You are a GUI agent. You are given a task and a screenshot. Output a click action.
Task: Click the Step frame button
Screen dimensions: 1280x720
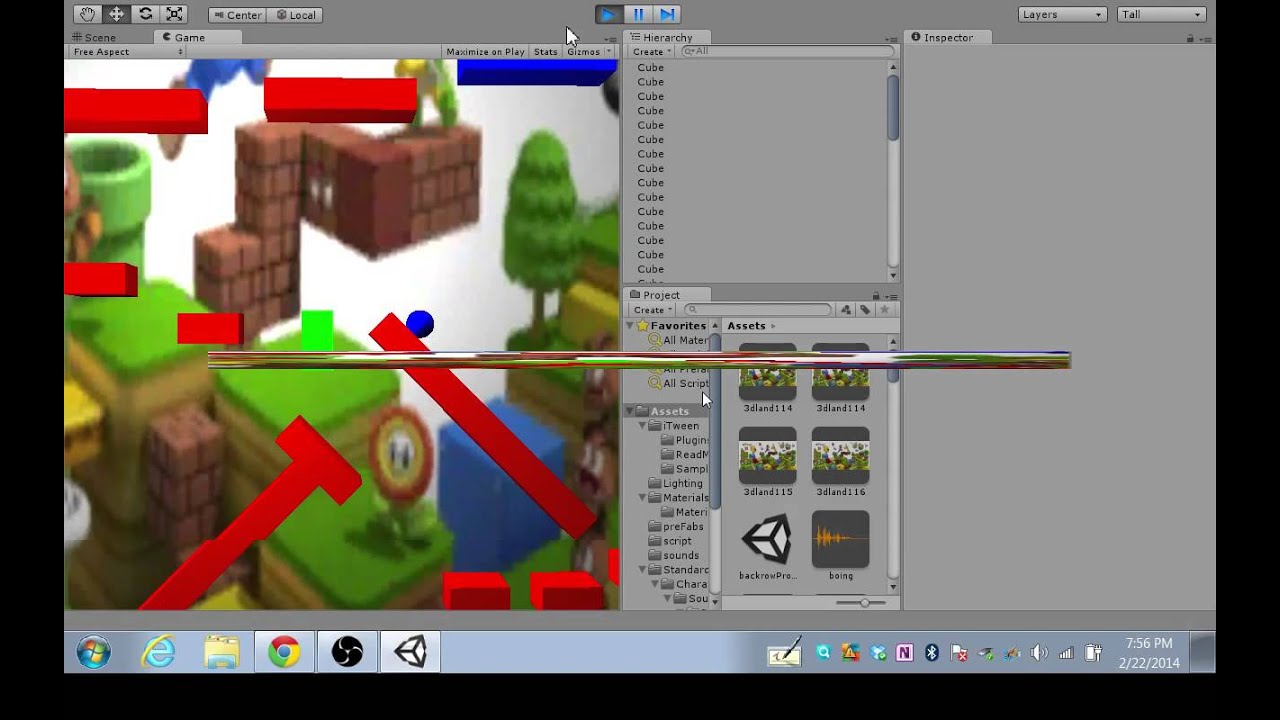tap(667, 14)
